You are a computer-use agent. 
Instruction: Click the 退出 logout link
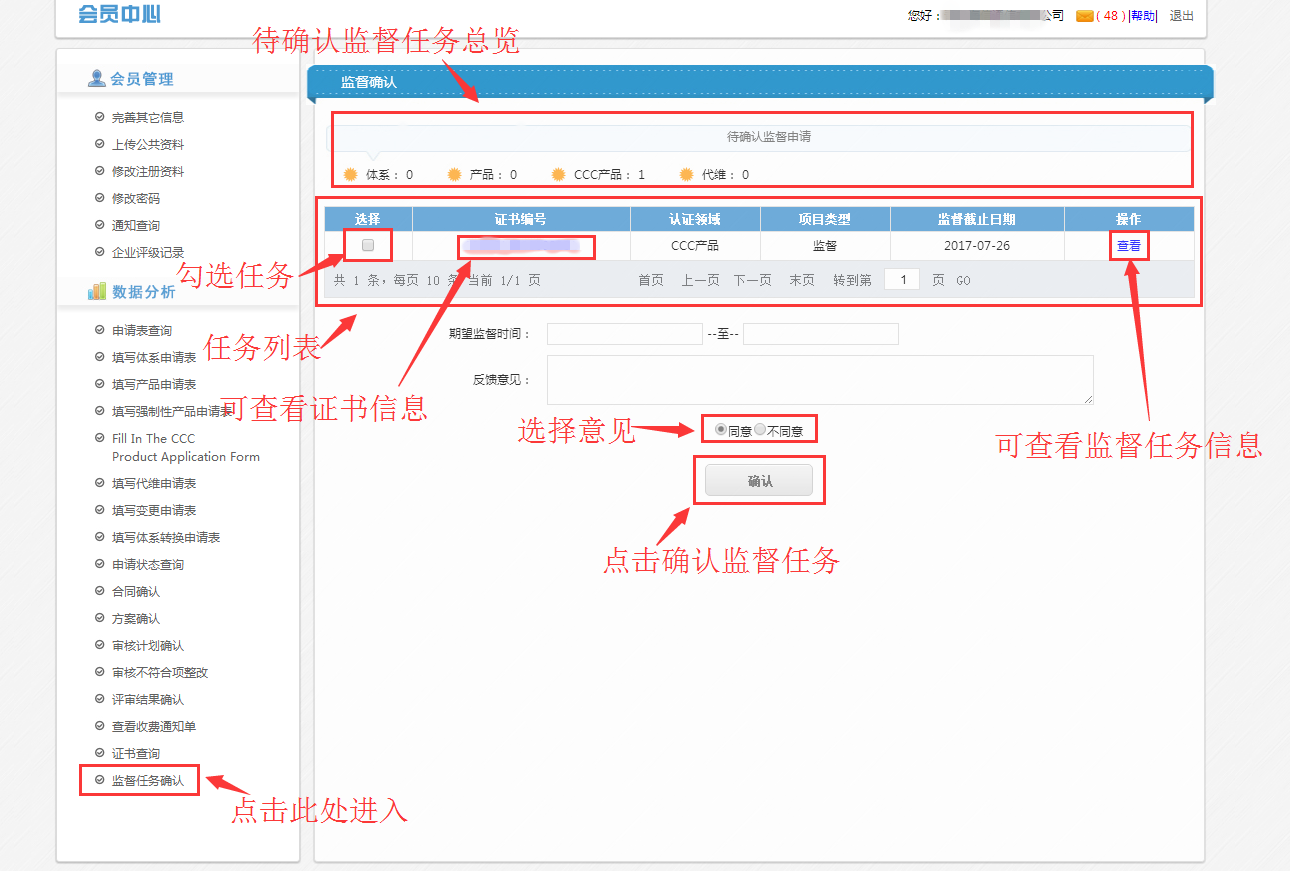(1181, 16)
